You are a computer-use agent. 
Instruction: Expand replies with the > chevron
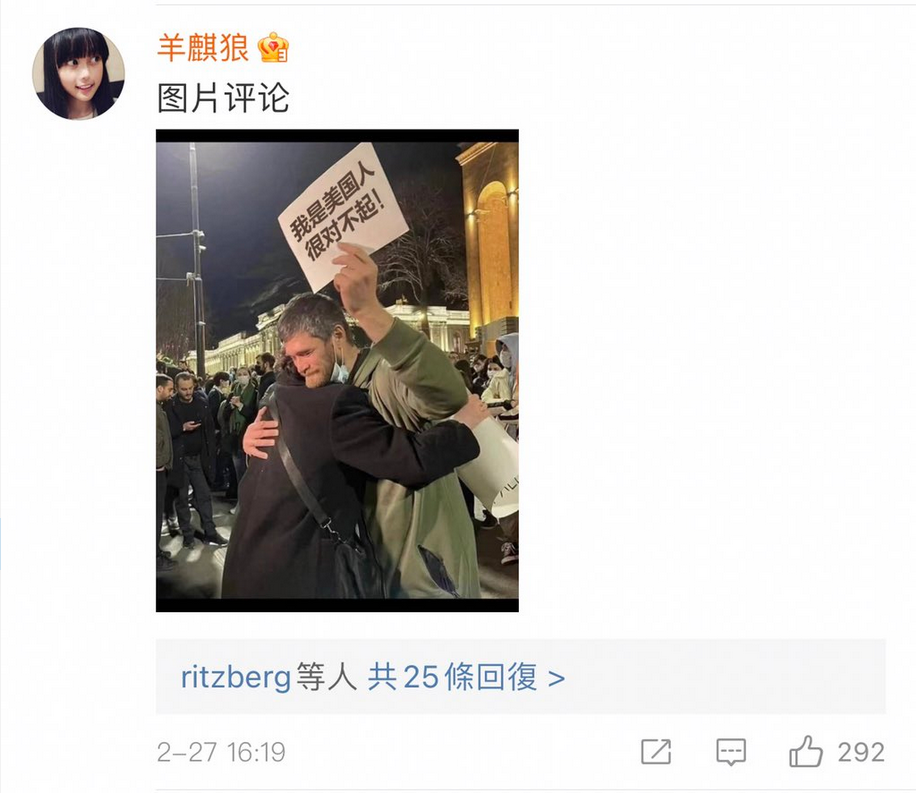tap(557, 678)
